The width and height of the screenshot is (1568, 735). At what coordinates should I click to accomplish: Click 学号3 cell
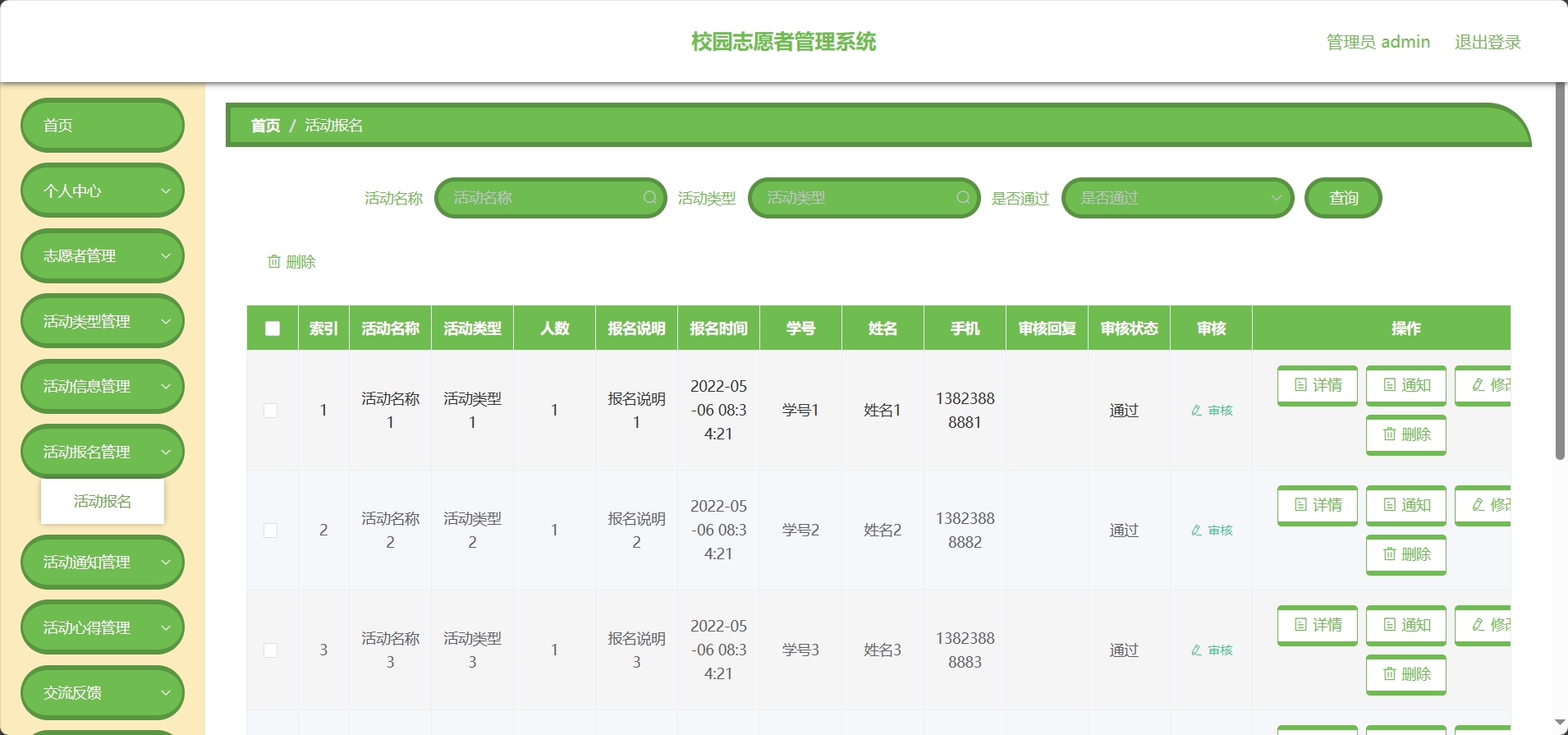pos(800,650)
